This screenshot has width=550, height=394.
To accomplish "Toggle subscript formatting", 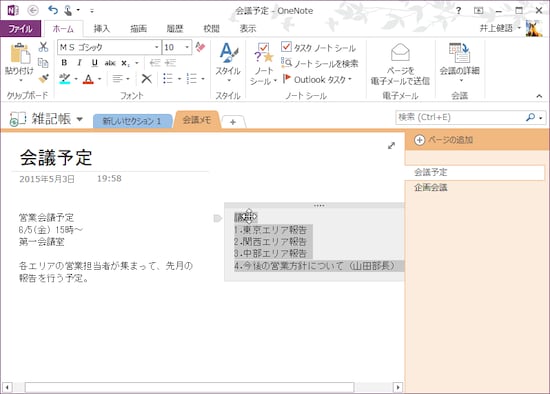I will [x=125, y=63].
